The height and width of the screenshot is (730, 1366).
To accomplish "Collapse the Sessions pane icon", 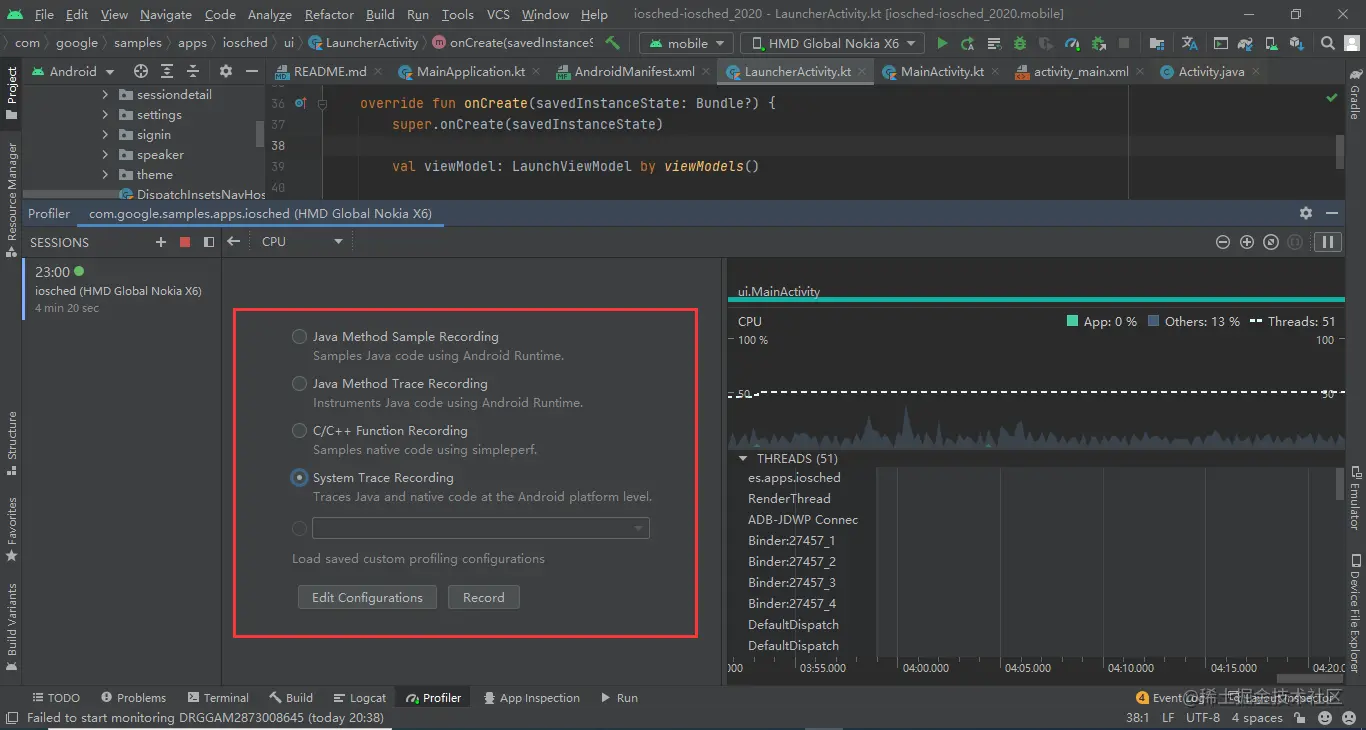I will click(x=209, y=242).
